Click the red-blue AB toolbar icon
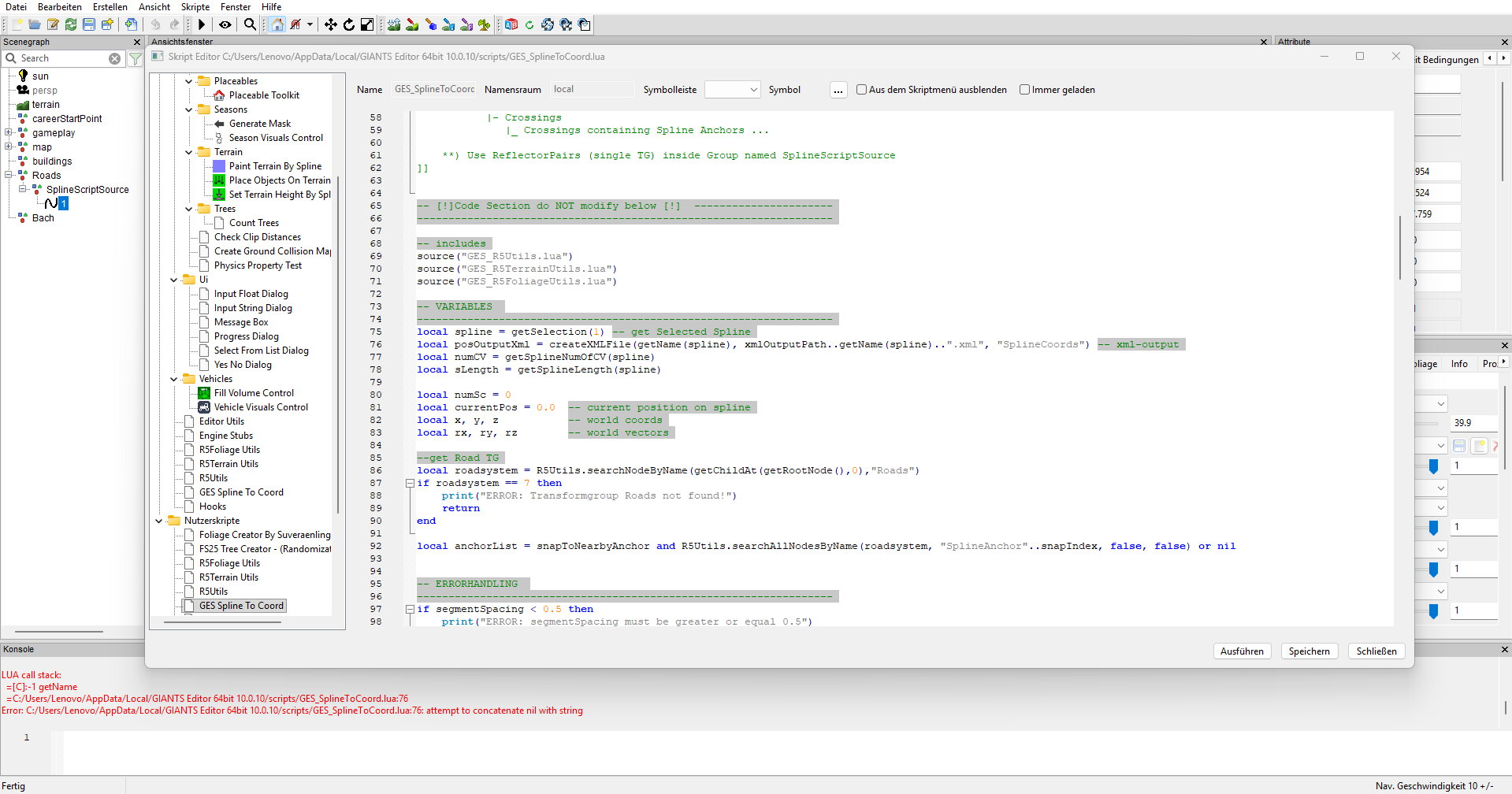This screenshot has height=794, width=1512. (x=511, y=24)
